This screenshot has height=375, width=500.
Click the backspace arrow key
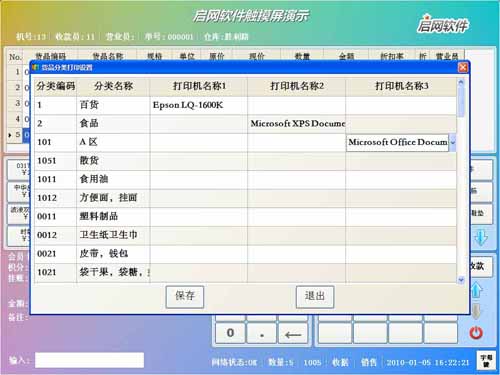point(293,333)
